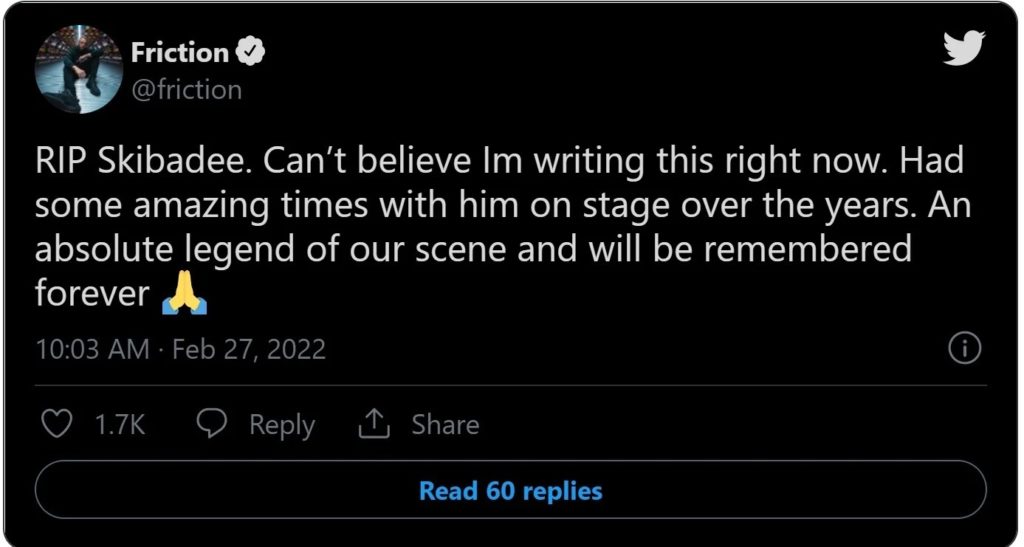Click the "Share" text label
Screen dimensions: 1024x547
[445, 425]
